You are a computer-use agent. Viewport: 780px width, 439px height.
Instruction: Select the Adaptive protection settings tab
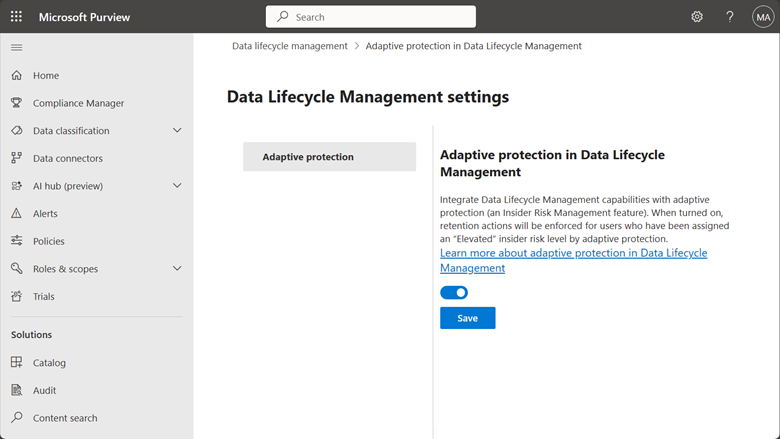tap(329, 157)
